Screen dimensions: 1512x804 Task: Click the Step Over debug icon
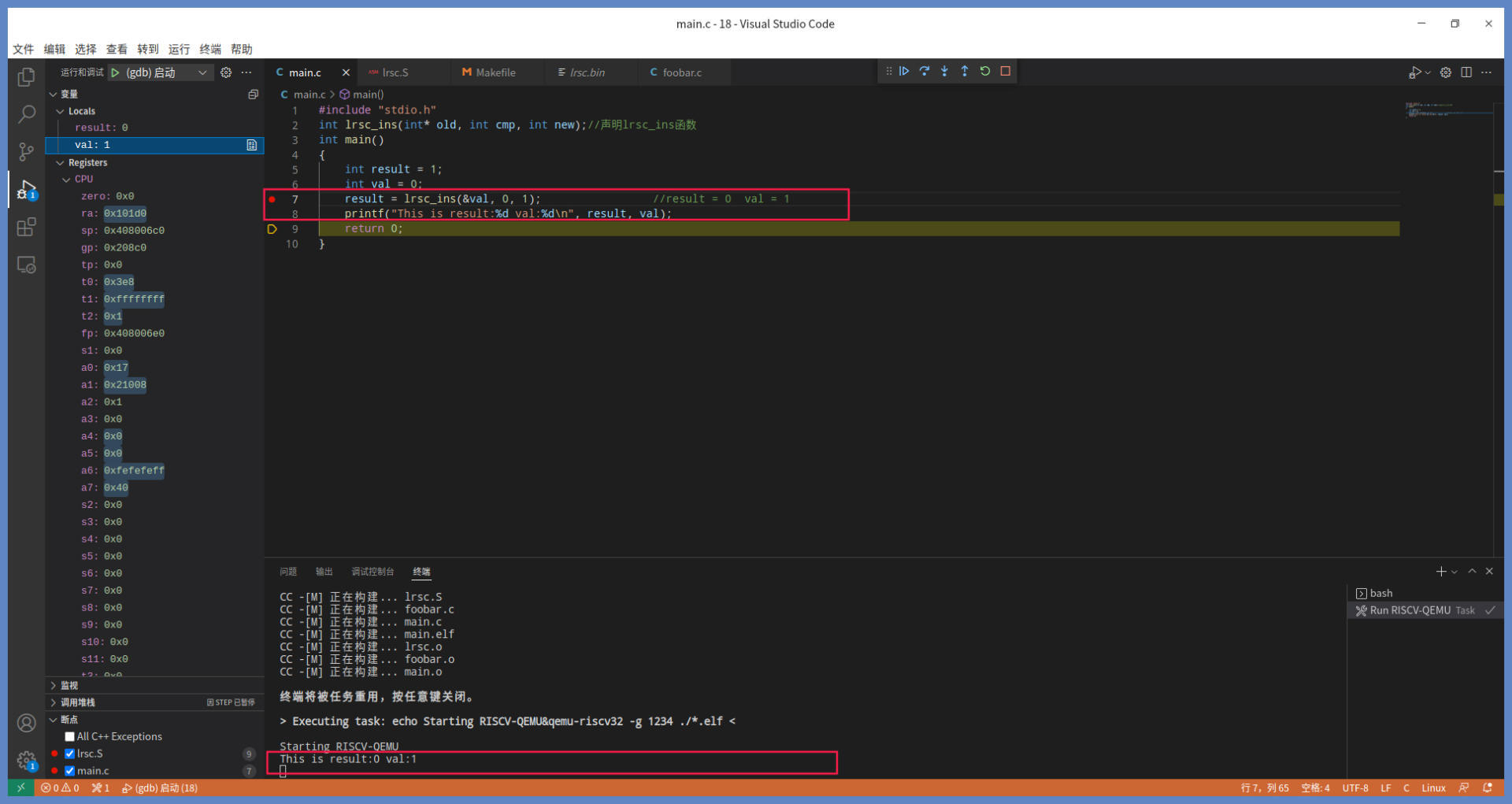[x=925, y=72]
